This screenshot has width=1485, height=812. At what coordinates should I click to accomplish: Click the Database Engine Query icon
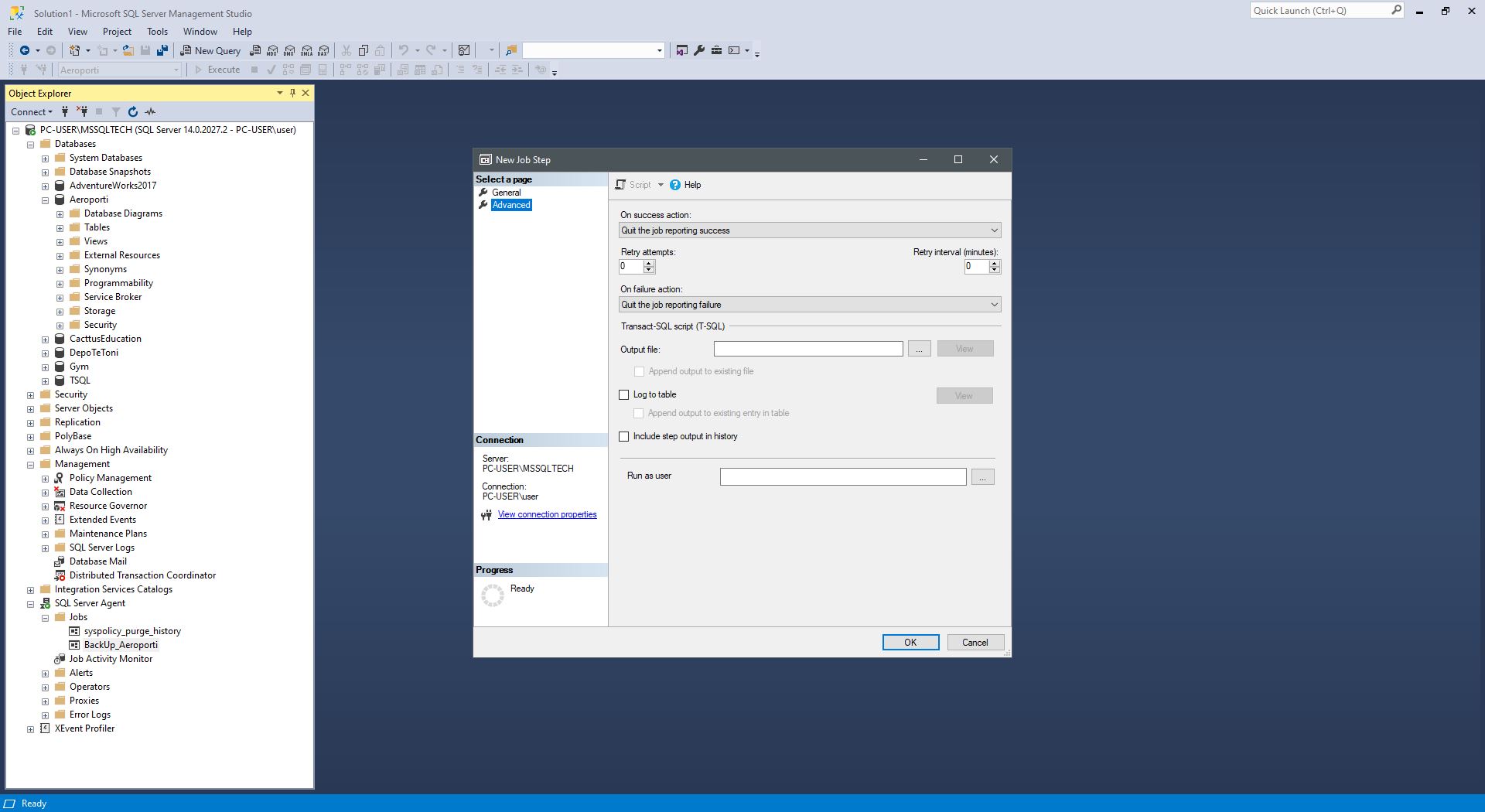click(255, 50)
